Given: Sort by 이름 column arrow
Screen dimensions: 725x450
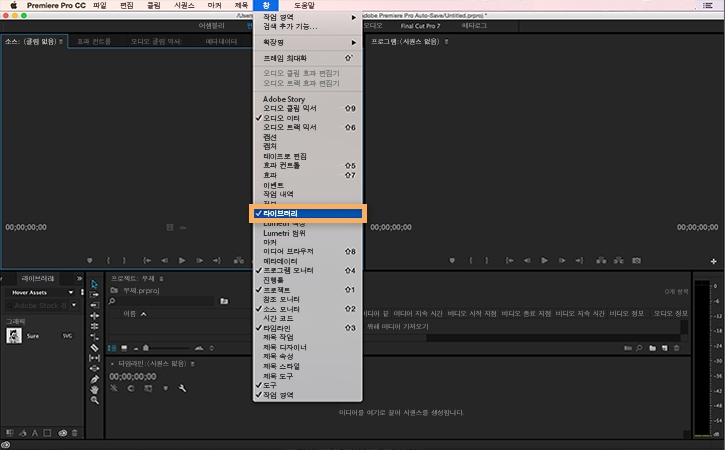Looking at the screenshot, I should [143, 314].
